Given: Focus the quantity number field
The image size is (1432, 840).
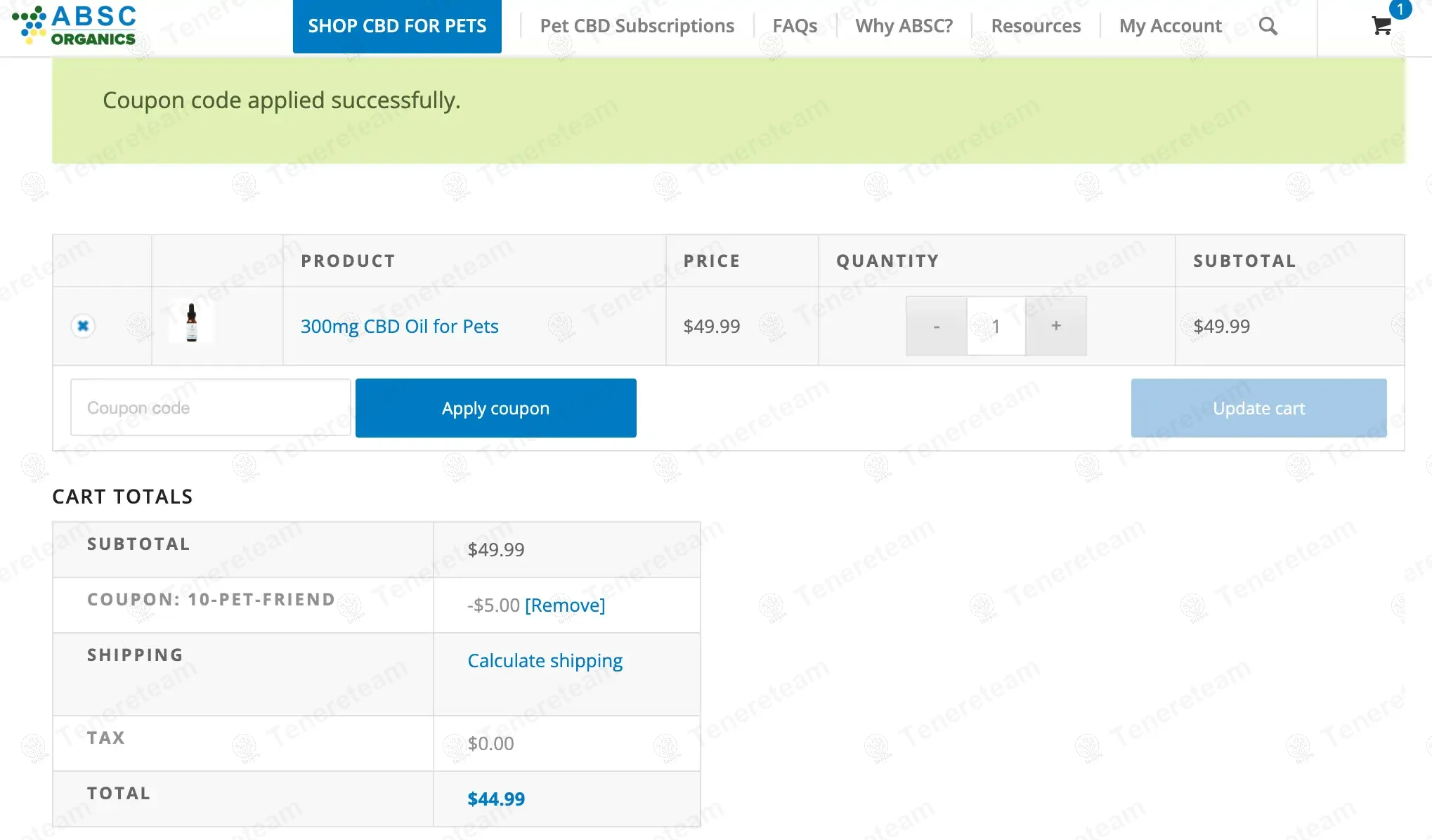Looking at the screenshot, I should pyautogui.click(x=996, y=326).
